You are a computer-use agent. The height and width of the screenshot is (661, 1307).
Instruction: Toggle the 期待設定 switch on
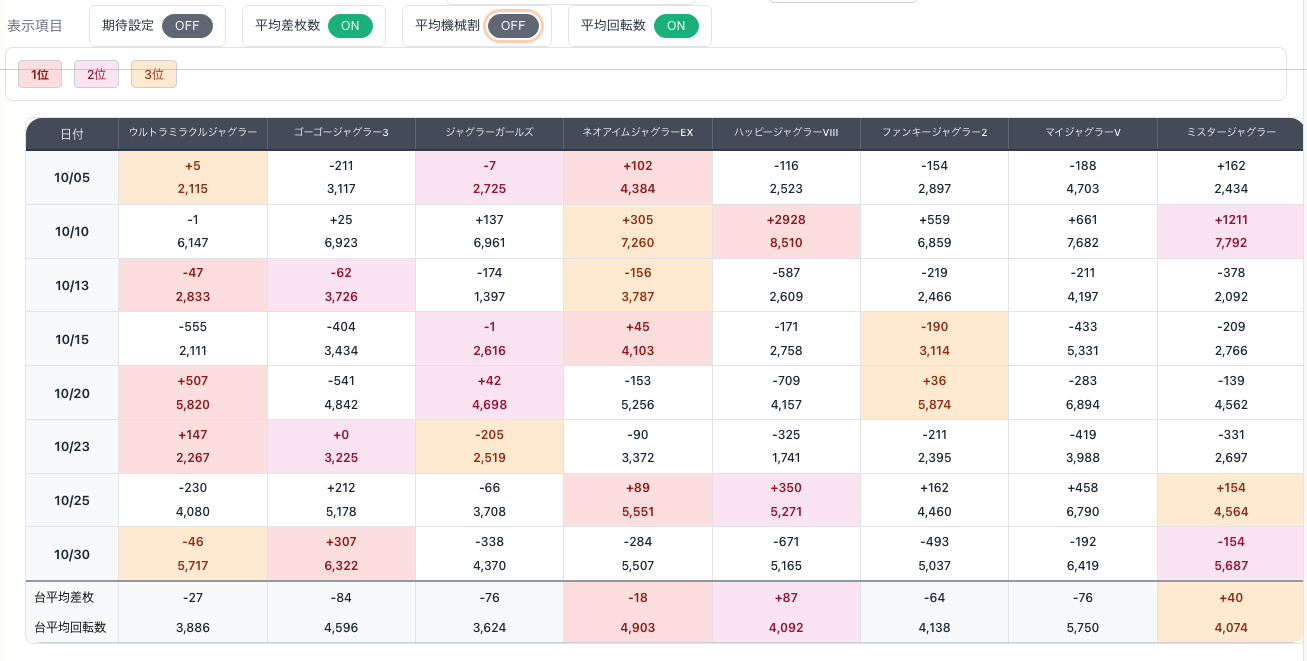point(187,26)
